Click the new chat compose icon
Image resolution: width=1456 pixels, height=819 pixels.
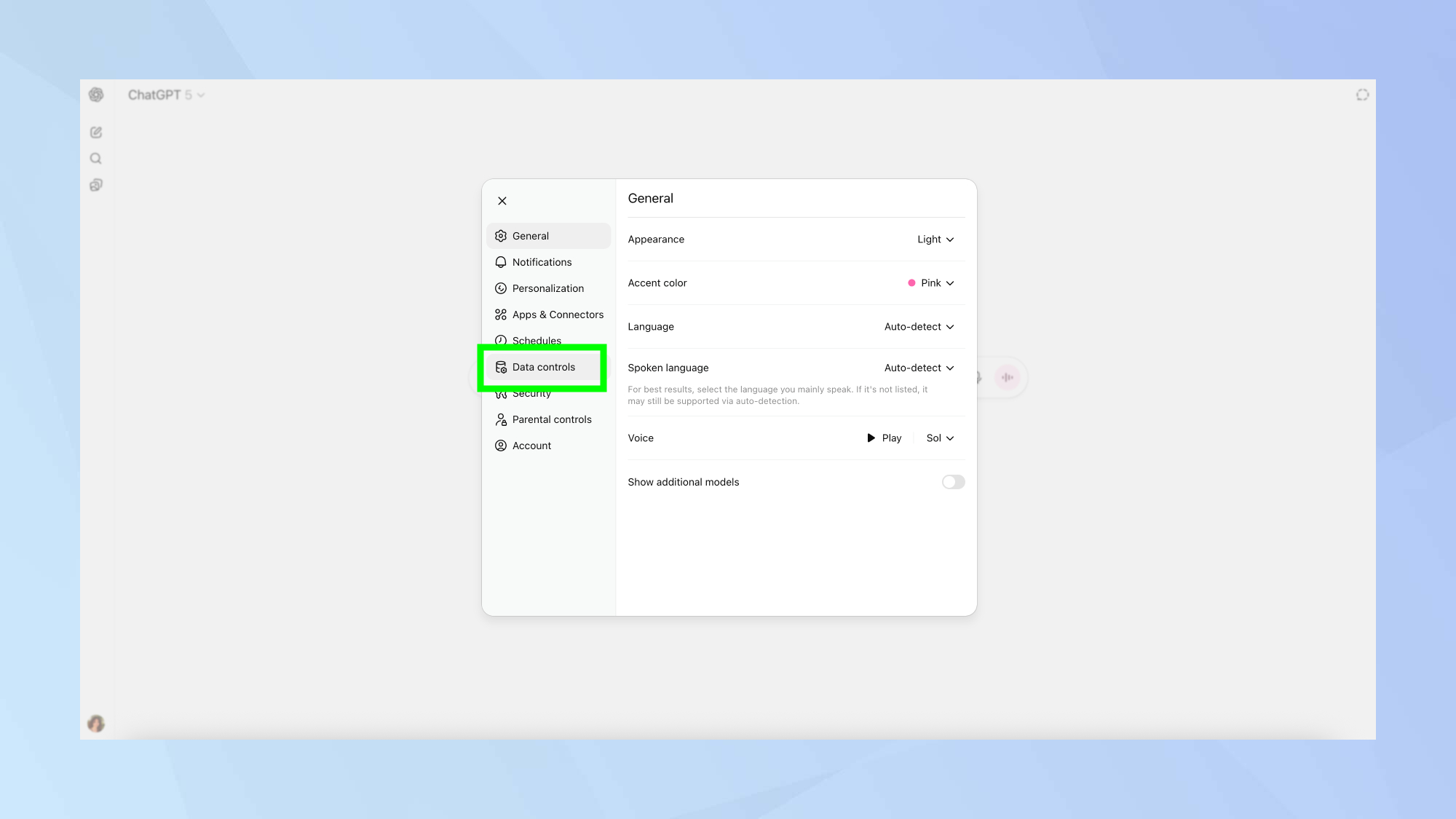pyautogui.click(x=95, y=132)
